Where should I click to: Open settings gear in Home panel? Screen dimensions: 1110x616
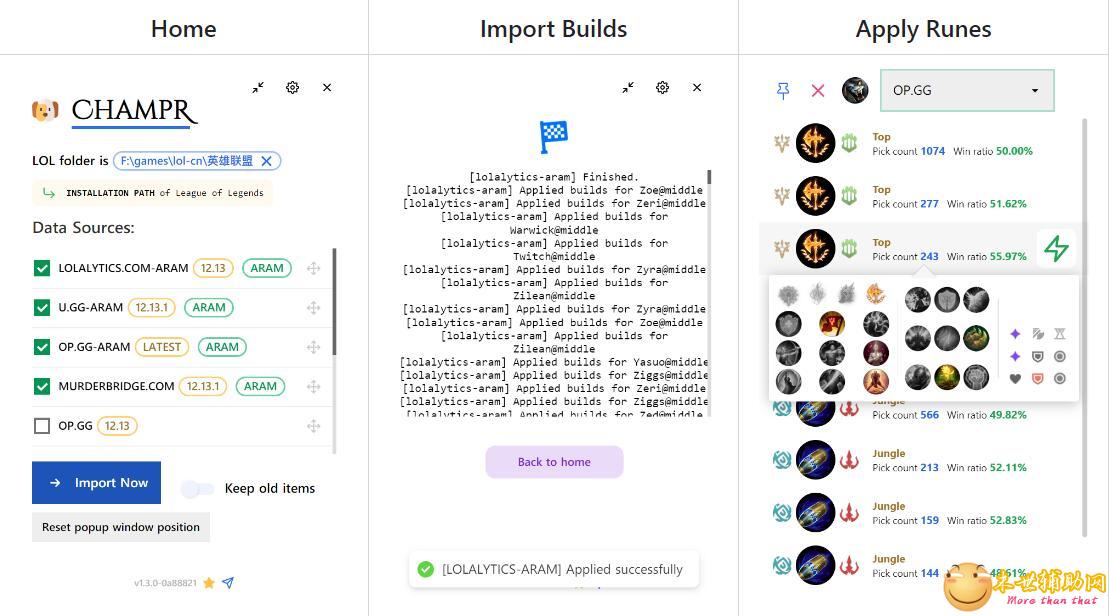click(x=292, y=88)
